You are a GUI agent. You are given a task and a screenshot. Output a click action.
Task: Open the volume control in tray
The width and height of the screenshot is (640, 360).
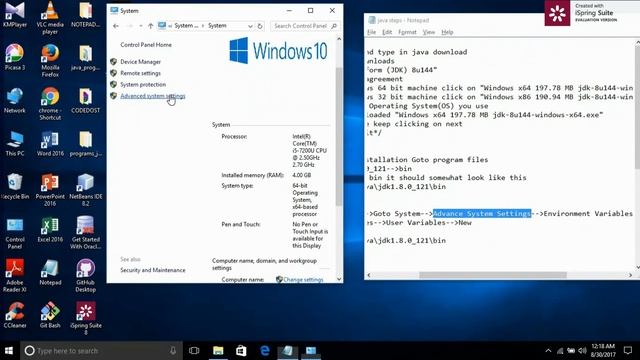[582, 351]
